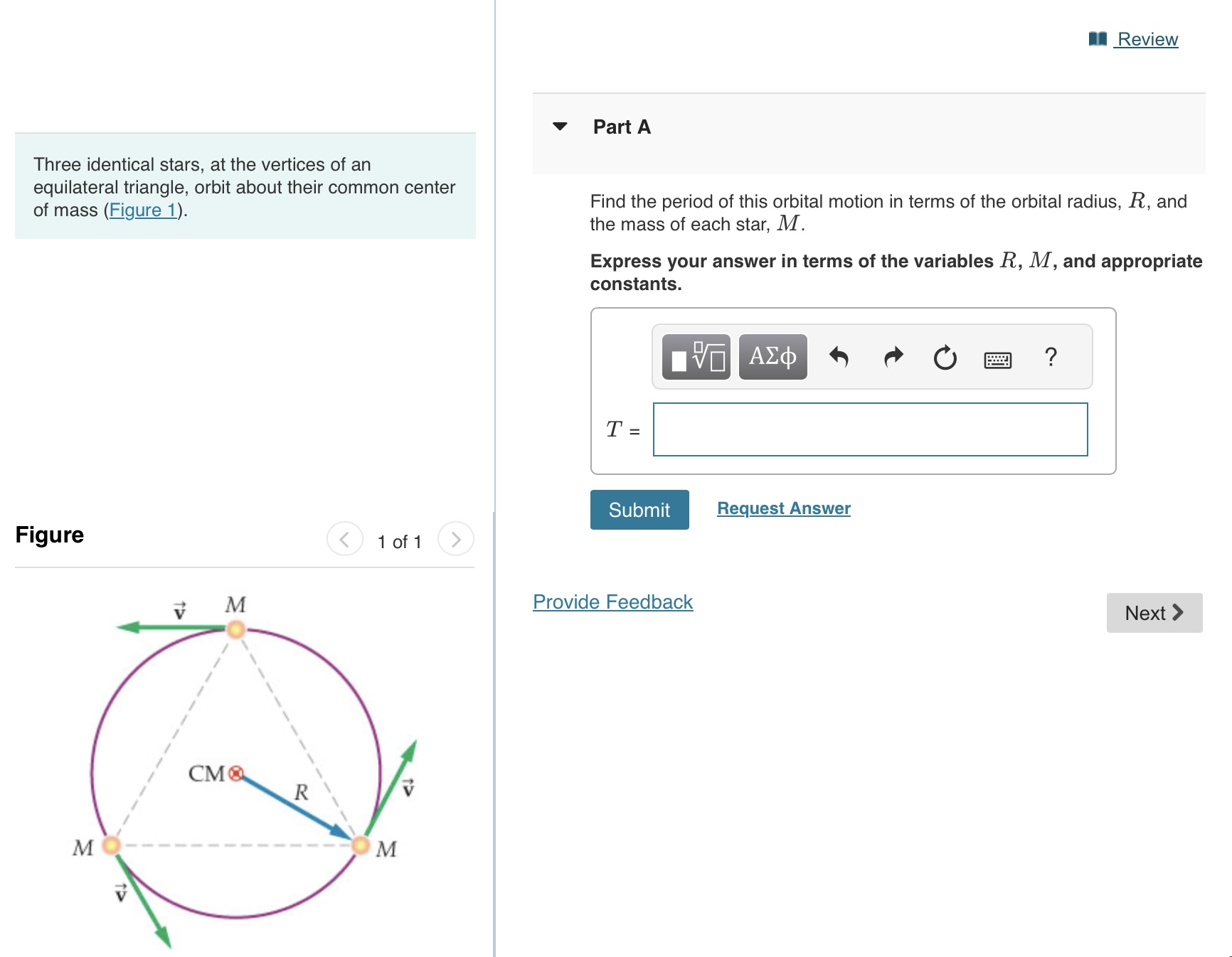This screenshot has height=957, width=1232.
Task: Submit the answer for Part A
Action: click(639, 510)
